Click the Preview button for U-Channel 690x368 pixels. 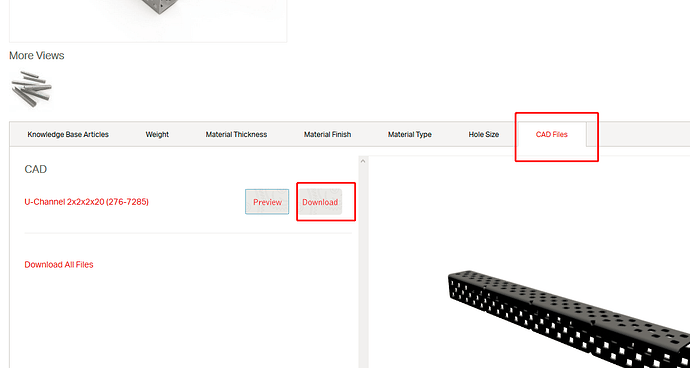[267, 202]
